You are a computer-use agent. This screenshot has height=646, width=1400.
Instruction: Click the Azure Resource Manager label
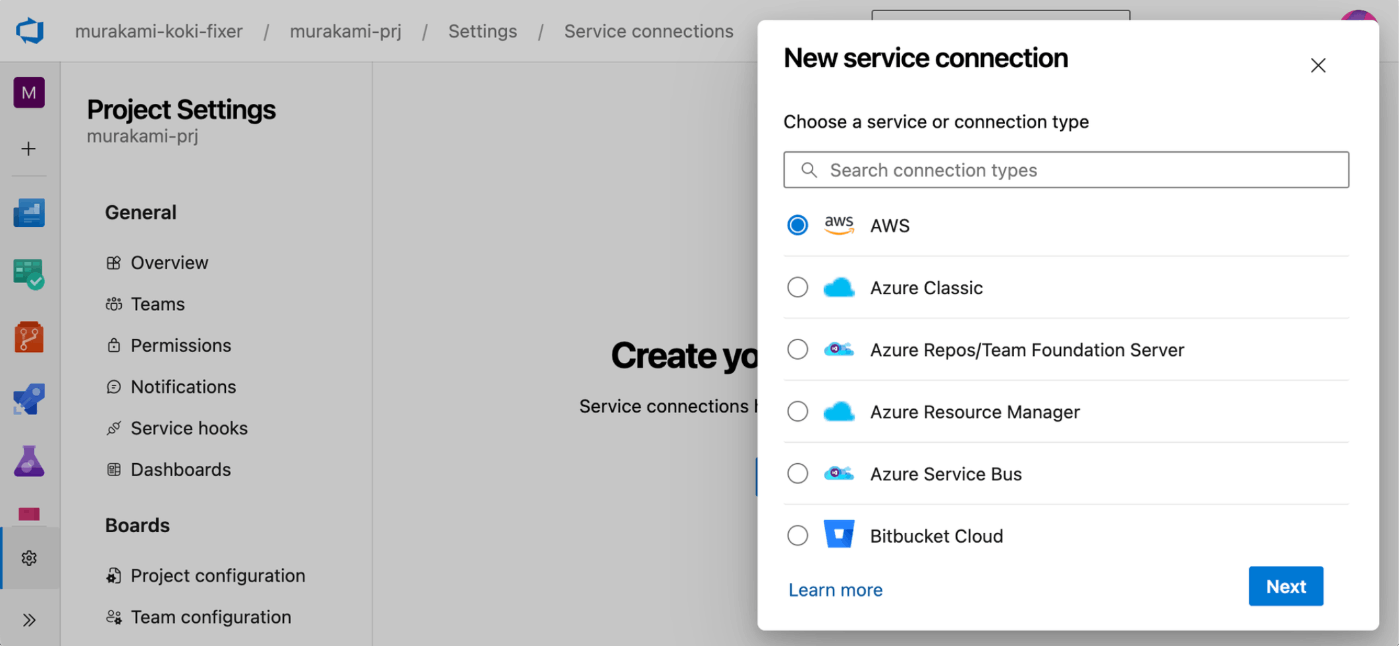975,412
